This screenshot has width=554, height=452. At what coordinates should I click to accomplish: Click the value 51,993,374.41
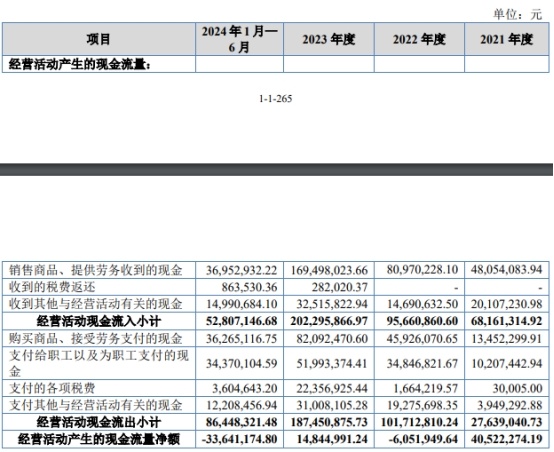point(332,364)
